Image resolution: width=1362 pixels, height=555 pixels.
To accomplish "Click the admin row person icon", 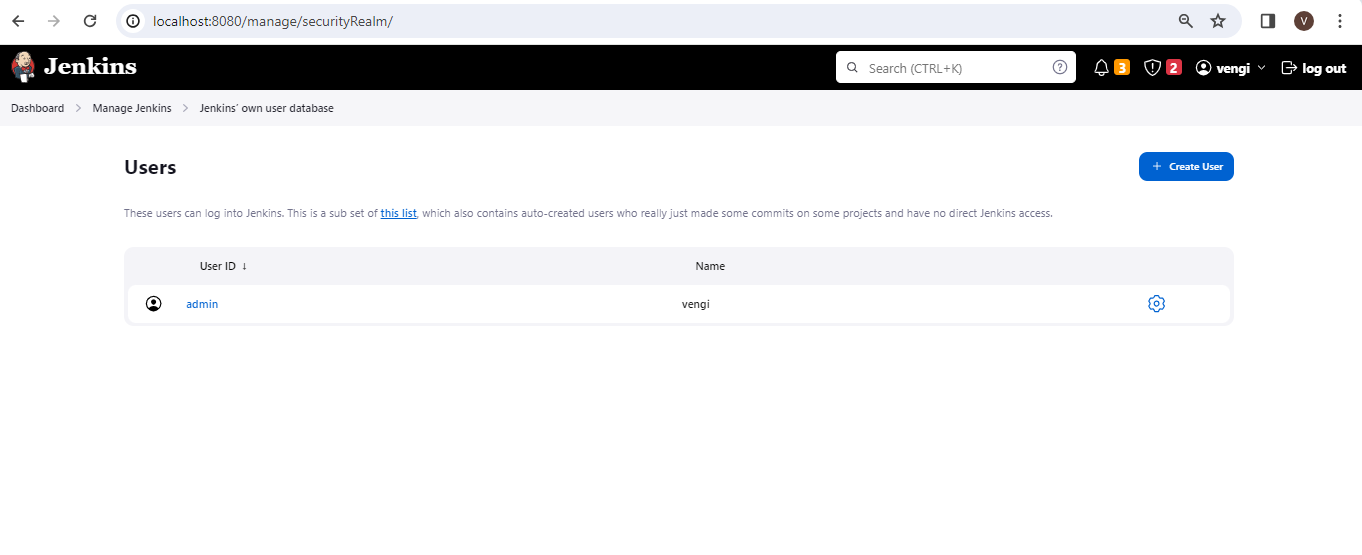I will [153, 304].
